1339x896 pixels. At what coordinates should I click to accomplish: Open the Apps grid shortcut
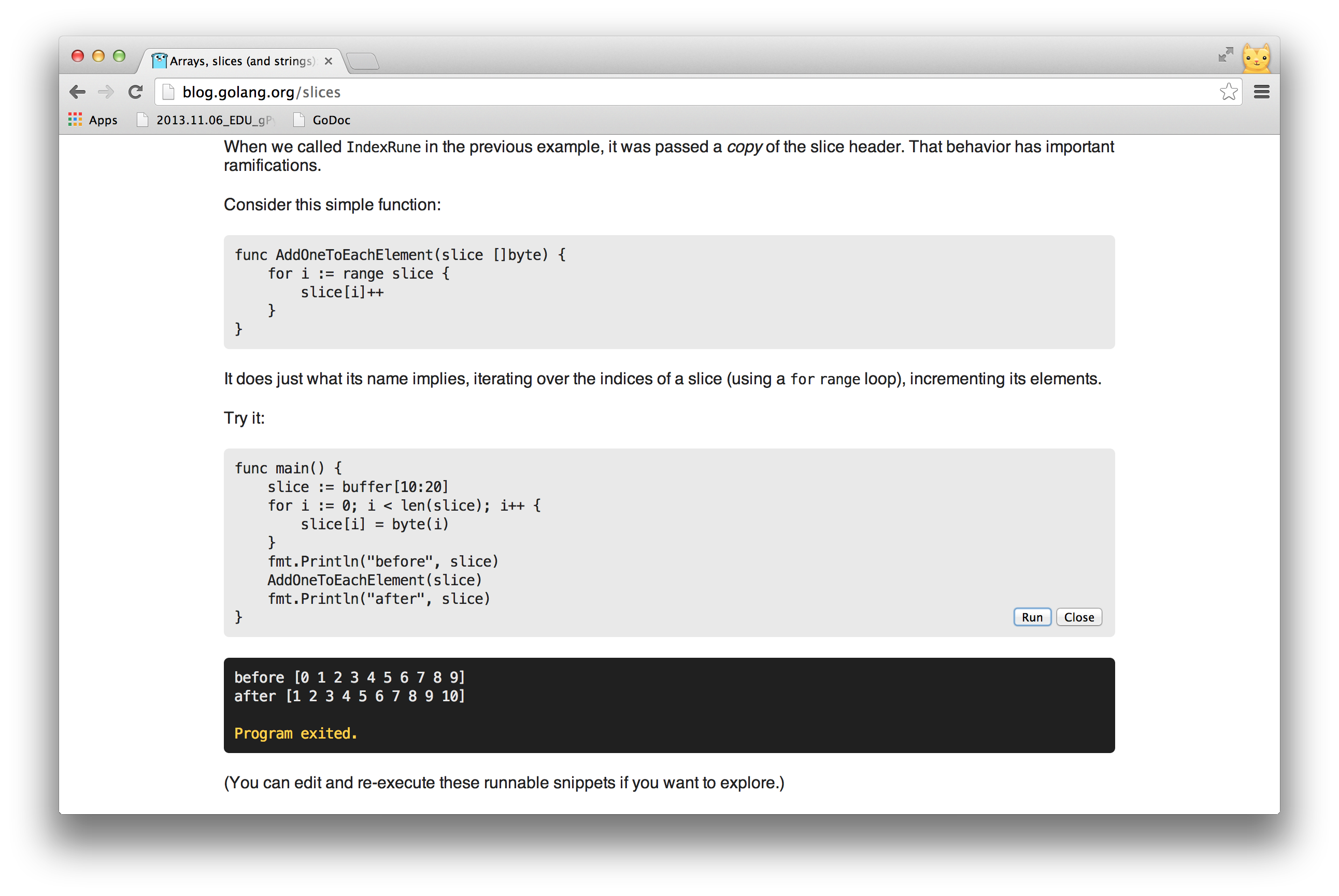pos(93,120)
